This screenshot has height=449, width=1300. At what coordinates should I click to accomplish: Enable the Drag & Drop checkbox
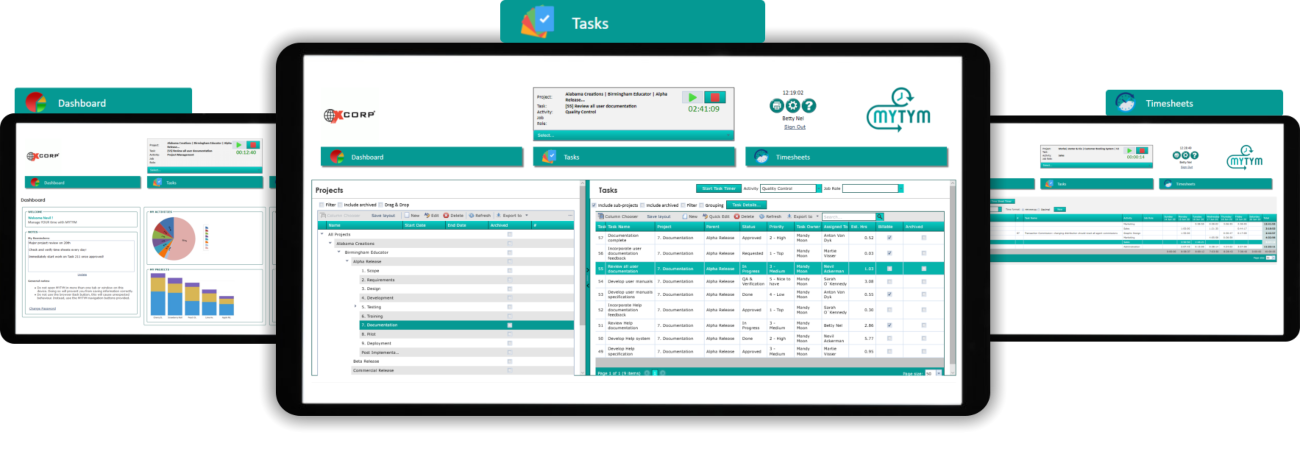(x=382, y=204)
